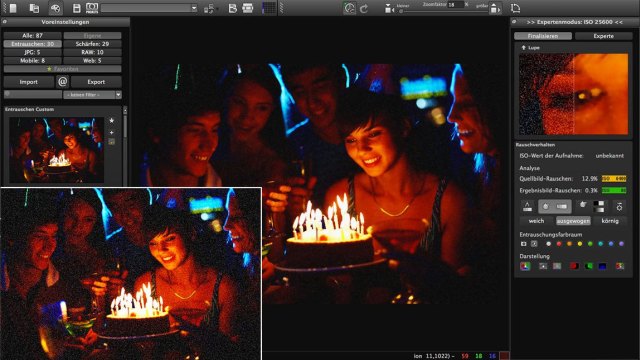
Task: Click the small yellow icon under preset plus
Action: [x=111, y=142]
